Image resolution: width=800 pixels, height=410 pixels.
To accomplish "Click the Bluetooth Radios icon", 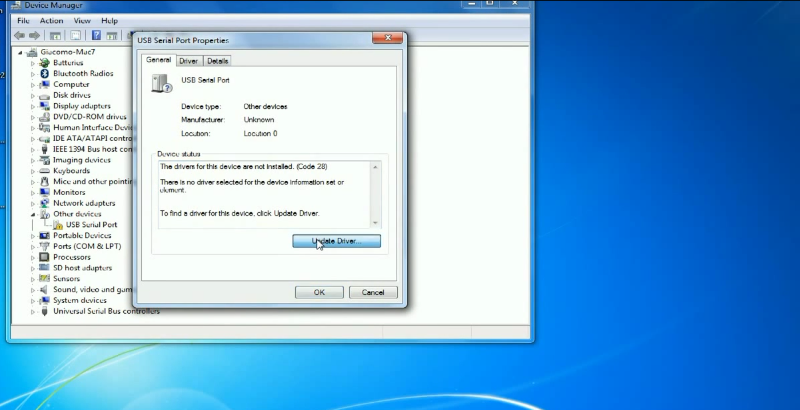I will point(44,73).
